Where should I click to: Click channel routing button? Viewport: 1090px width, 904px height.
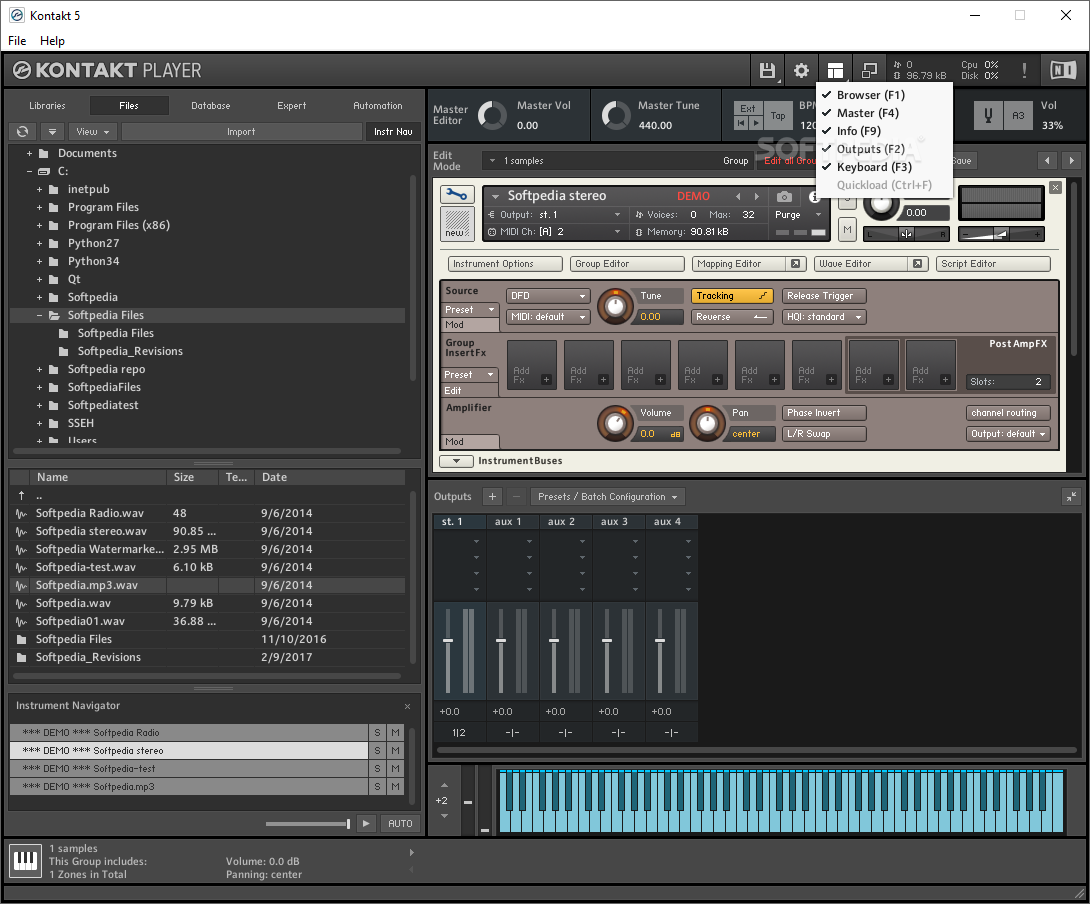(1008, 412)
